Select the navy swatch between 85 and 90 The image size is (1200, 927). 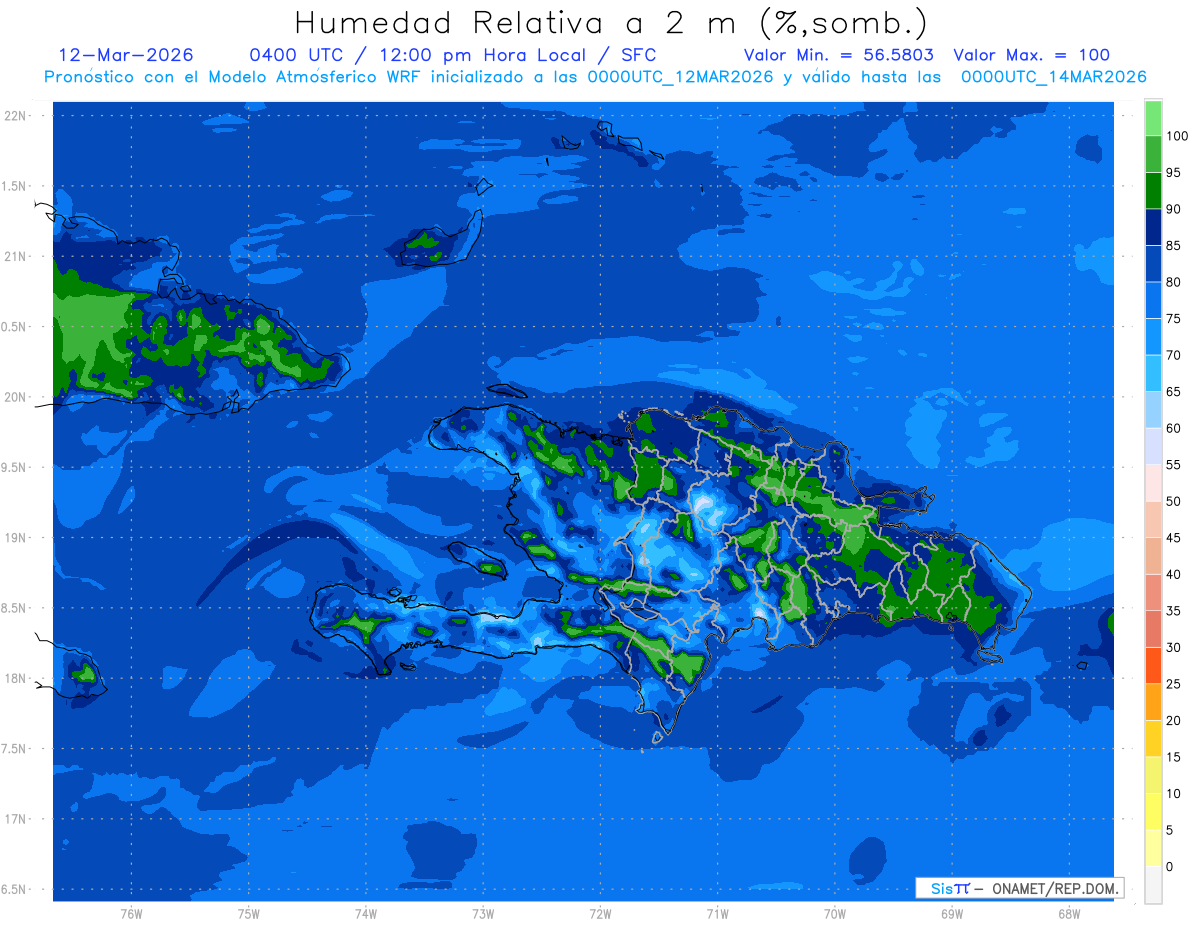point(1153,228)
